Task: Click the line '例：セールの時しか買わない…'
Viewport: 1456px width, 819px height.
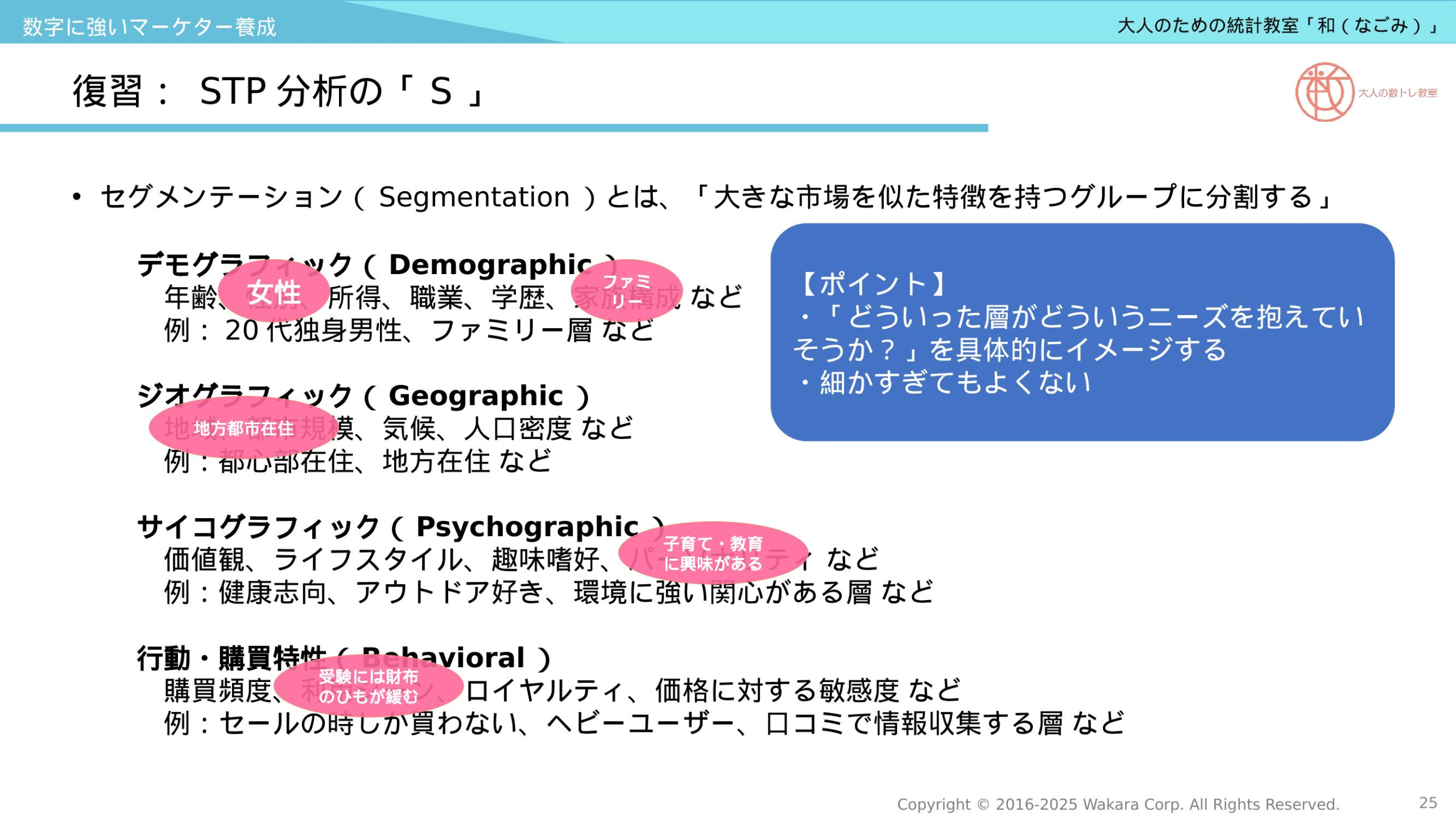Action: (644, 724)
